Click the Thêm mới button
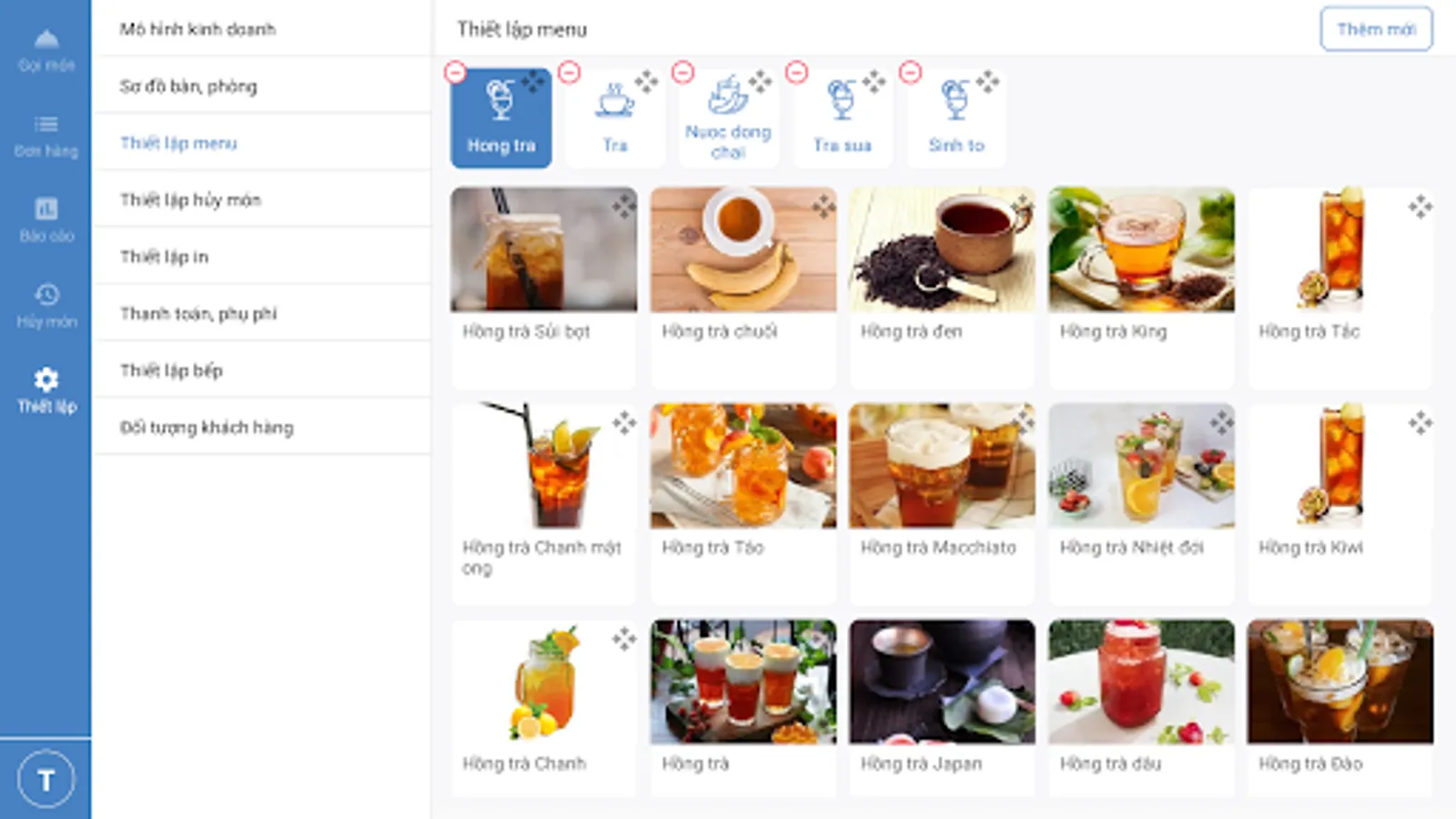This screenshot has width=1456, height=819. click(x=1376, y=29)
